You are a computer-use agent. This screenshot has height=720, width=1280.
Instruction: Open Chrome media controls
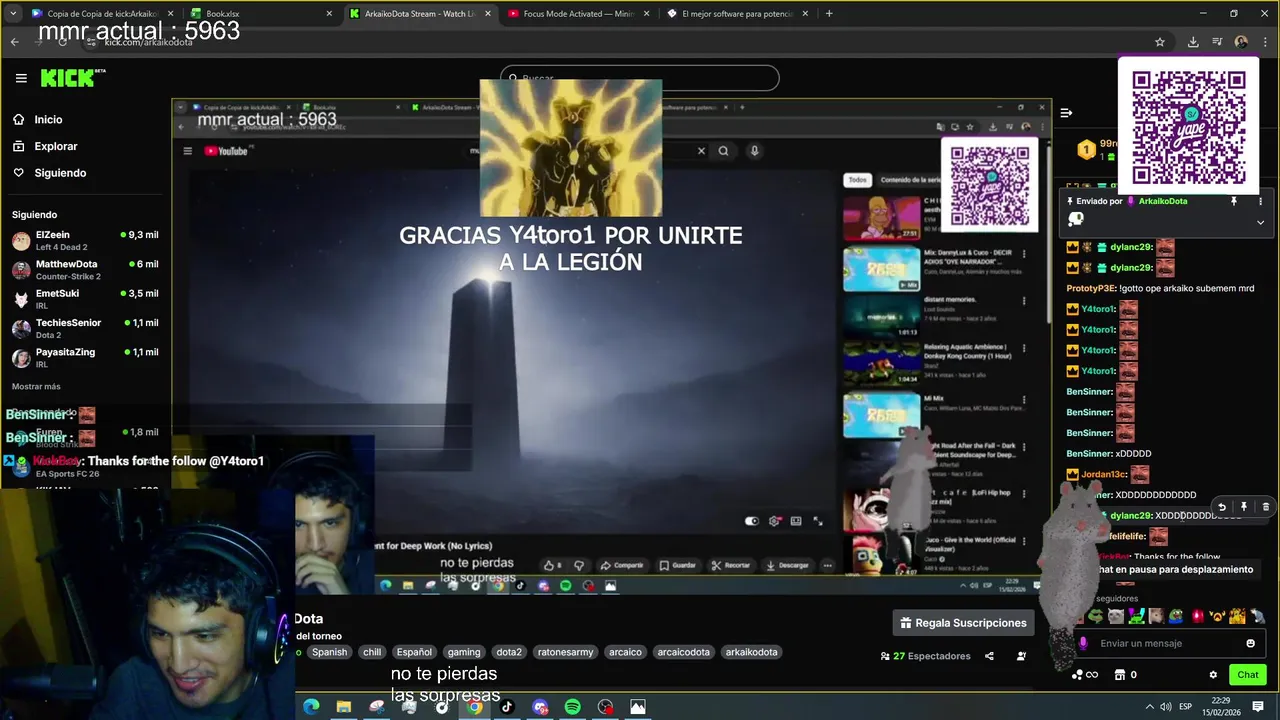coord(1217,42)
